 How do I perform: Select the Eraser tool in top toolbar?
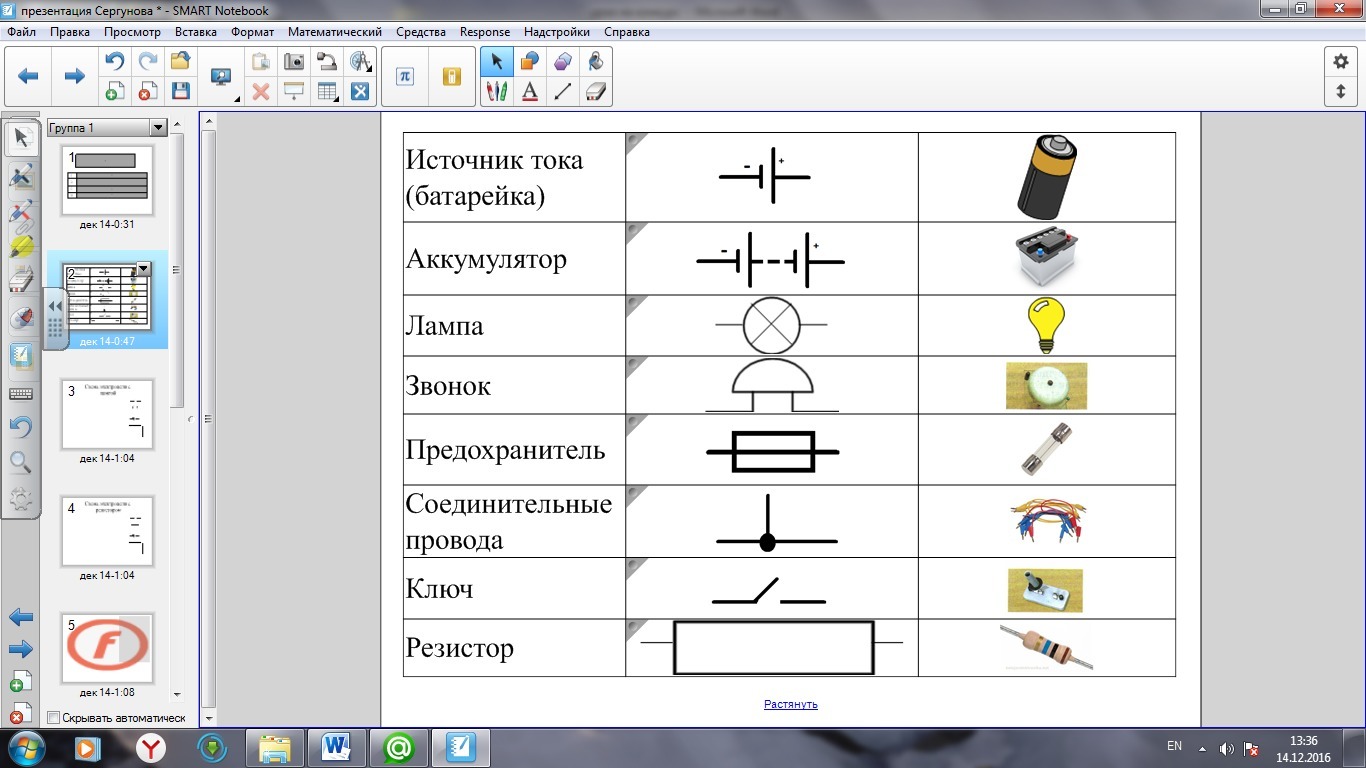[596, 92]
